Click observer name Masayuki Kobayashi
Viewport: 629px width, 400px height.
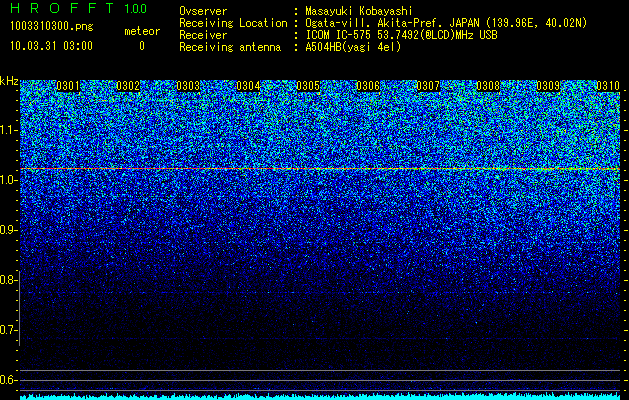pos(359,11)
